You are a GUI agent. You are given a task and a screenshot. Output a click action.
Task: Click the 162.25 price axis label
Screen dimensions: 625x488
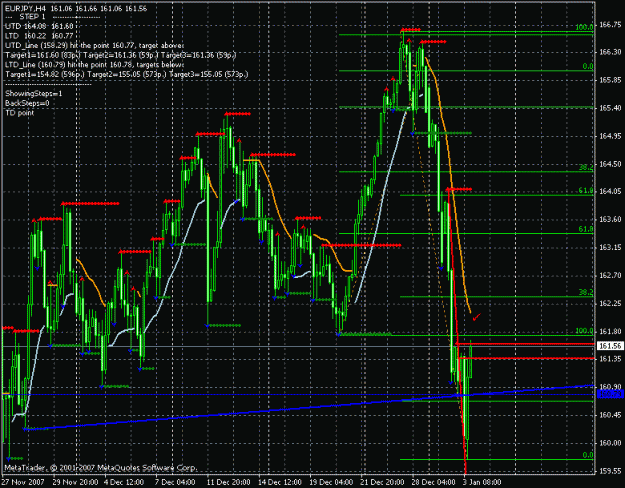pyautogui.click(x=610, y=303)
